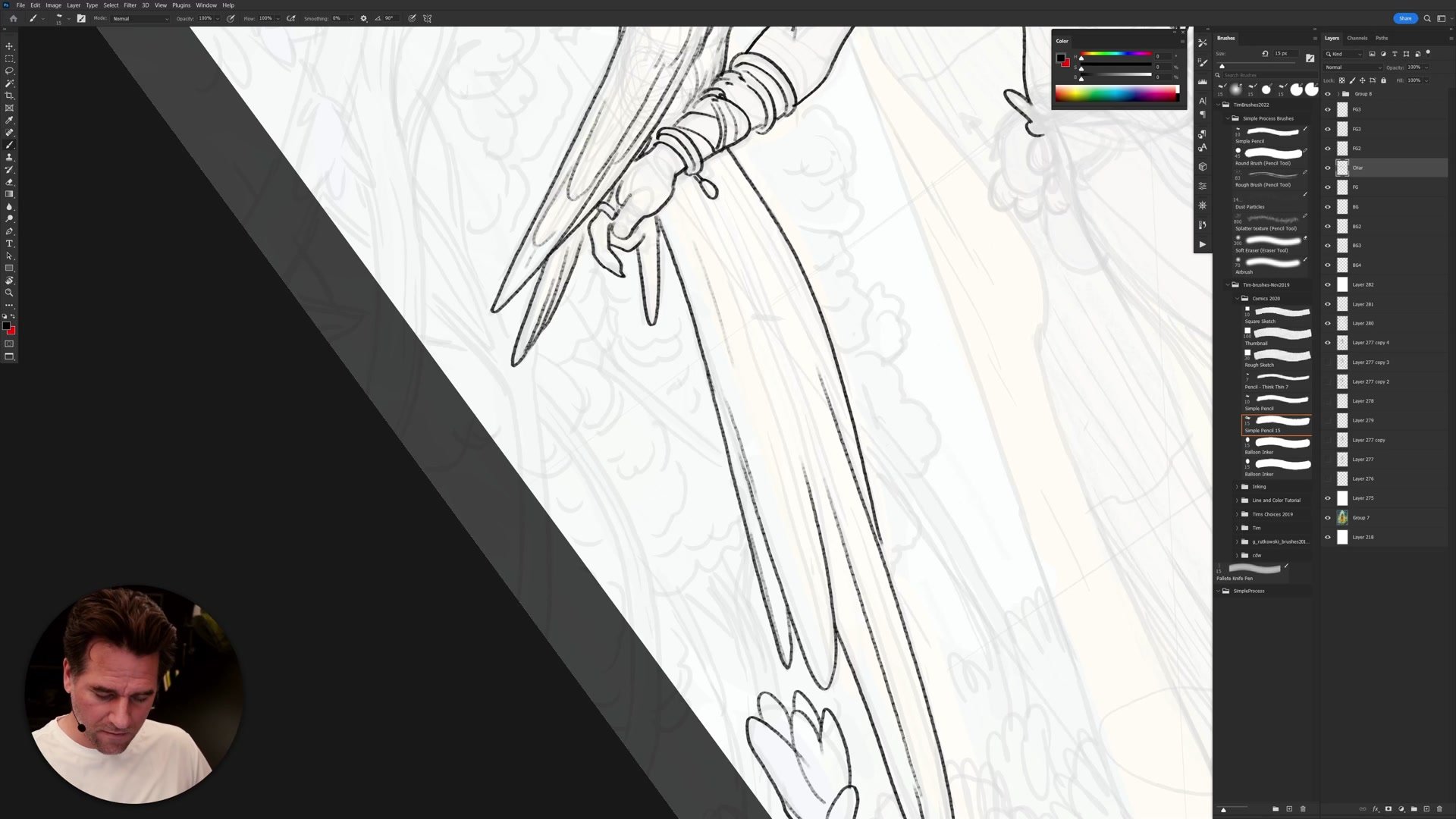Select the Clone Stamp tool
Image resolution: width=1456 pixels, height=819 pixels.
tap(9, 157)
